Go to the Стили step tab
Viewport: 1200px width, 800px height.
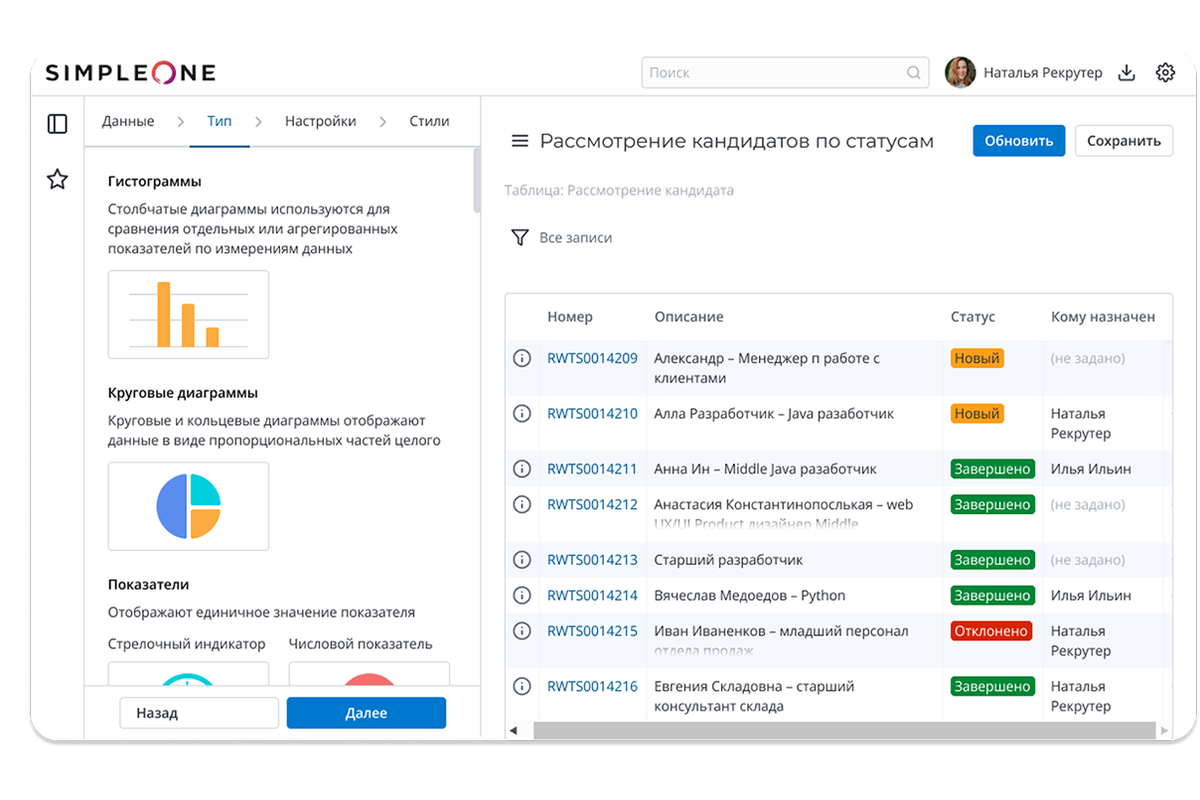tap(429, 121)
